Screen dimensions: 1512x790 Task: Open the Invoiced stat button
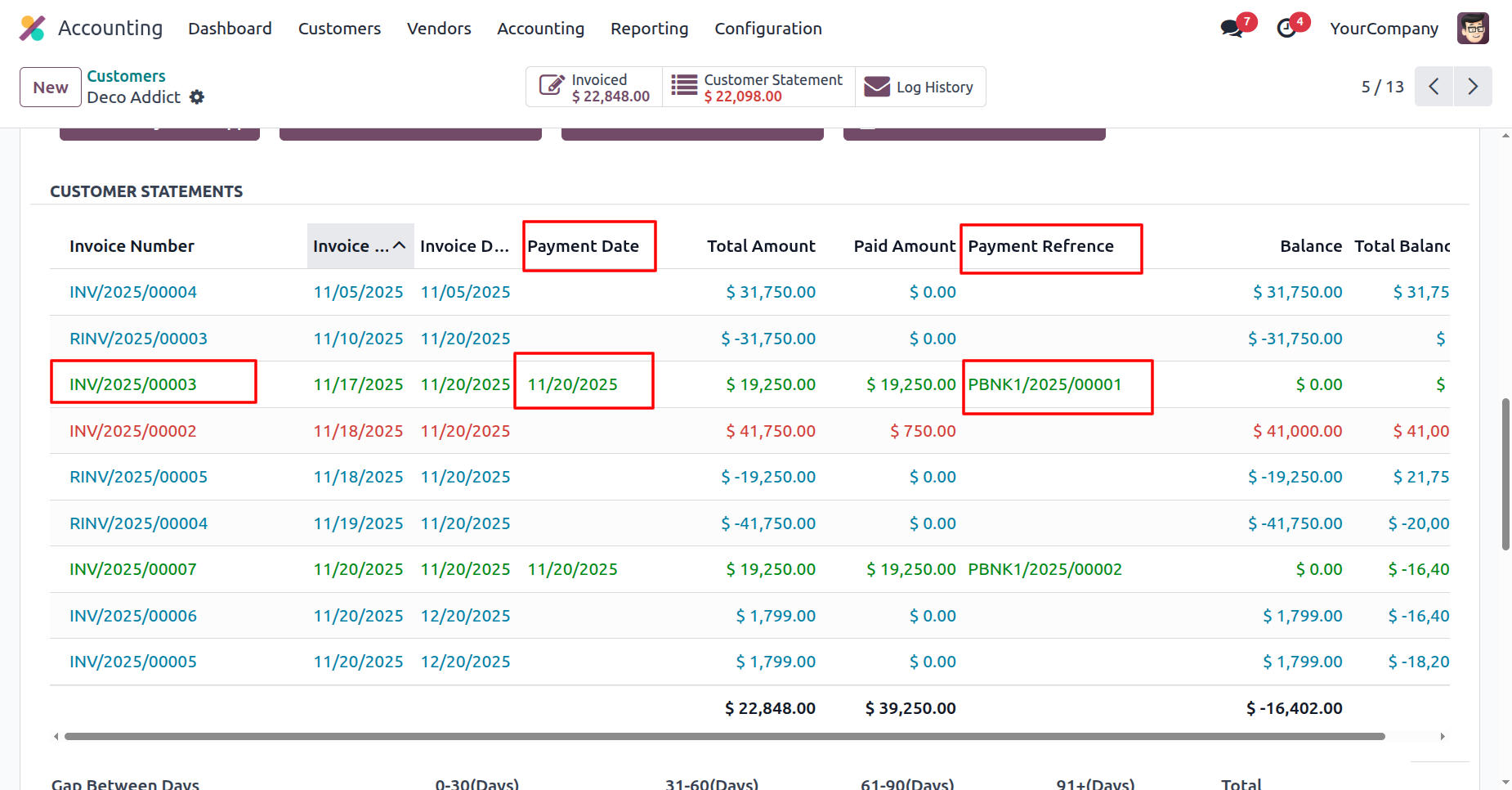coord(594,88)
